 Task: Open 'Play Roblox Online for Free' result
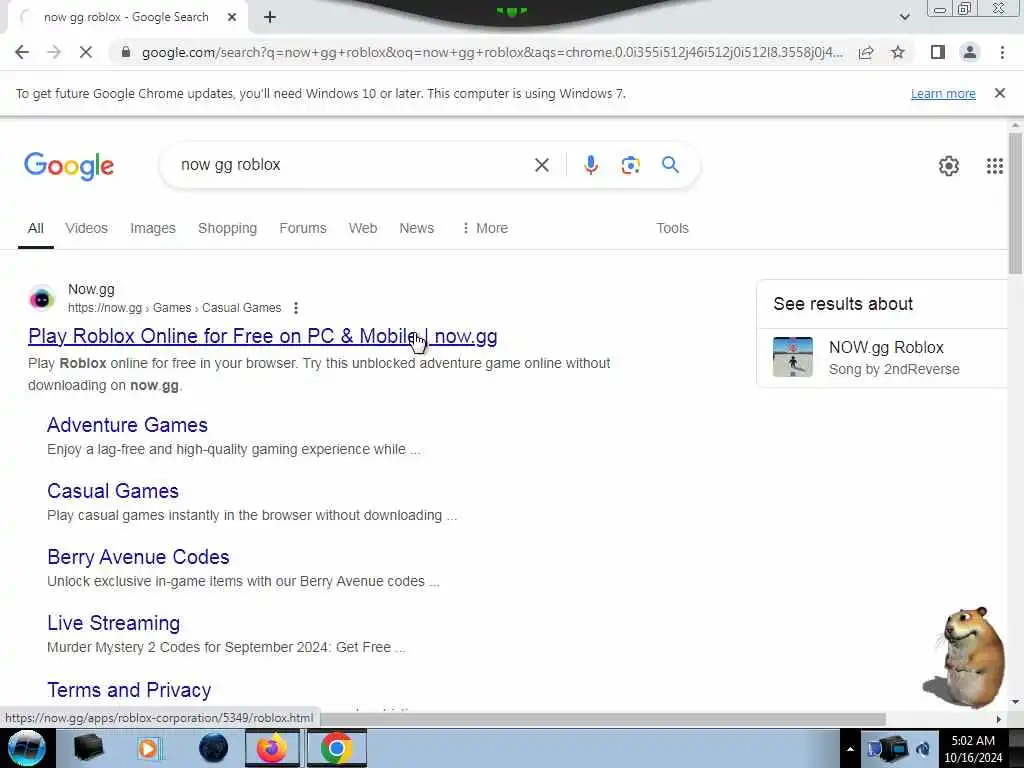tap(263, 336)
